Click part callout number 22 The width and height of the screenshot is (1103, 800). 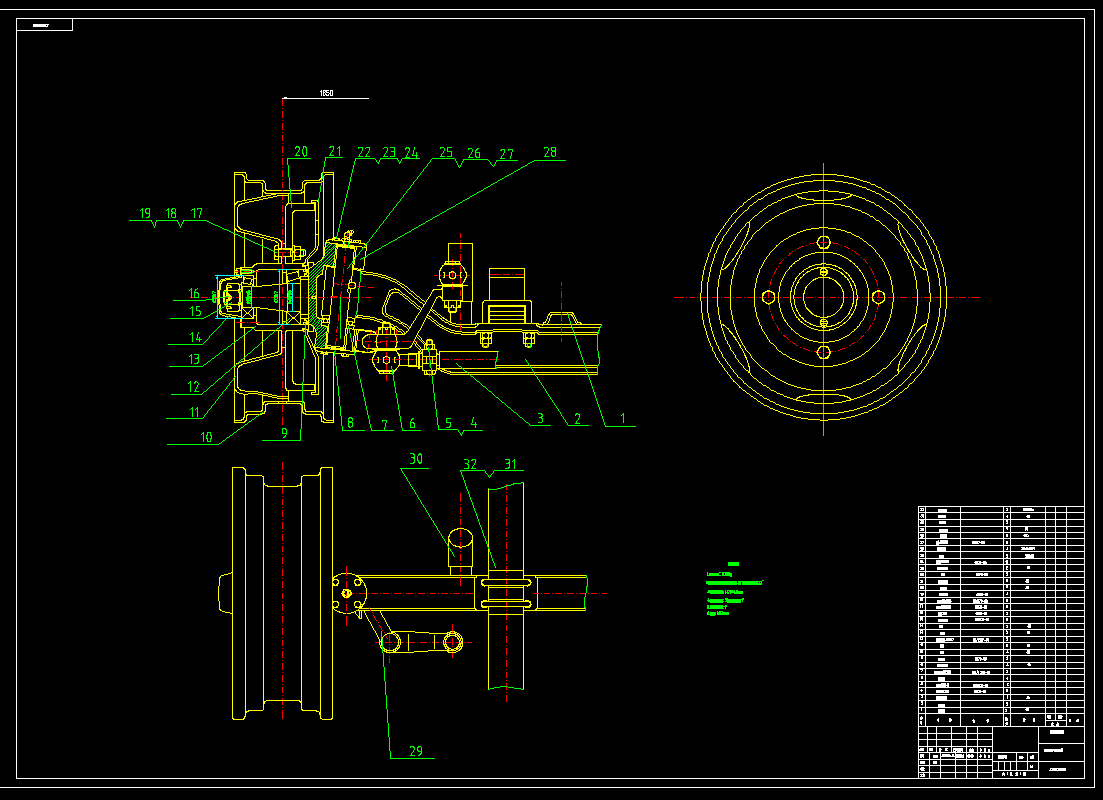tap(364, 152)
